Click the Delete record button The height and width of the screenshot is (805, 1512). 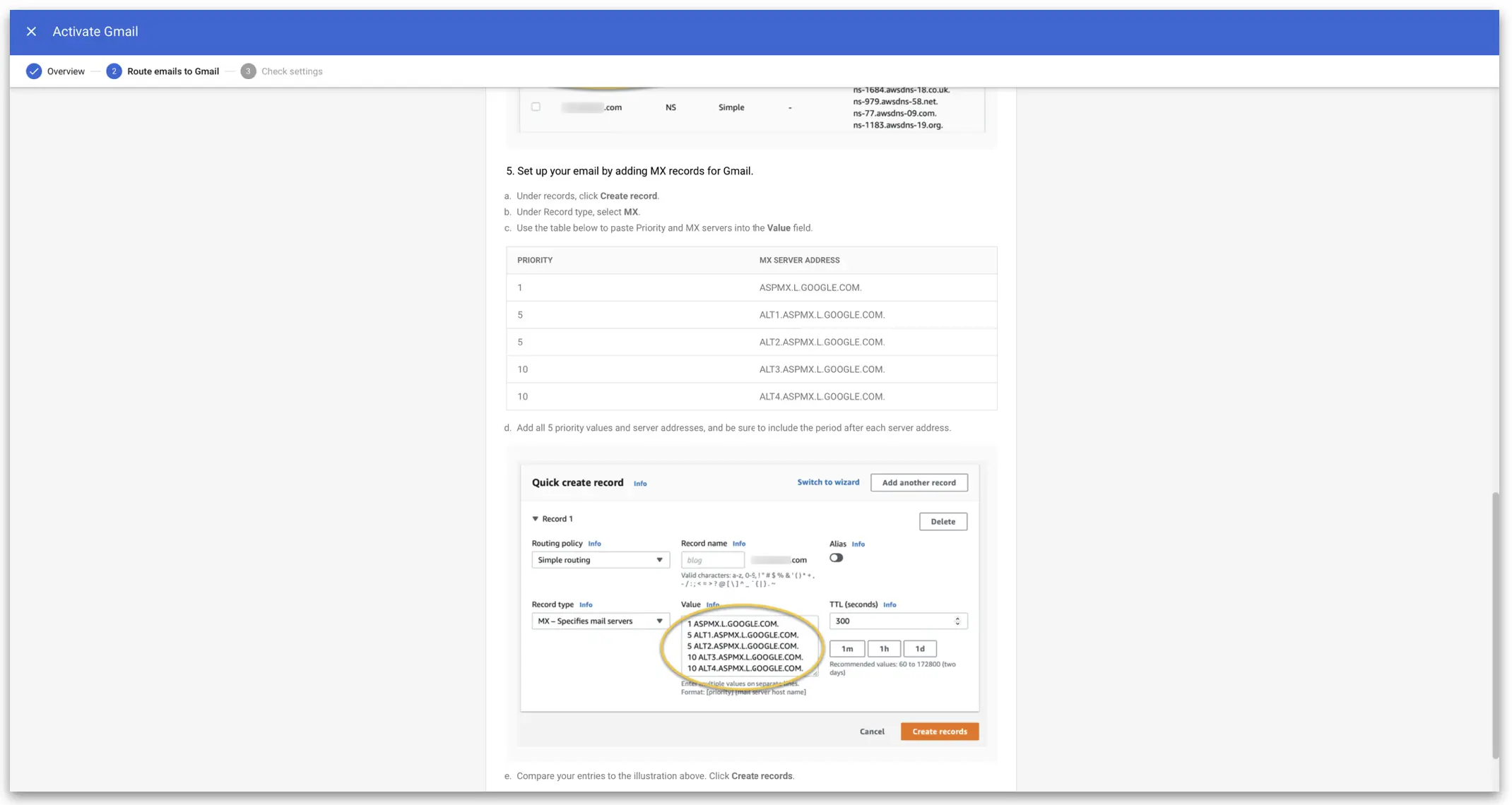point(943,522)
